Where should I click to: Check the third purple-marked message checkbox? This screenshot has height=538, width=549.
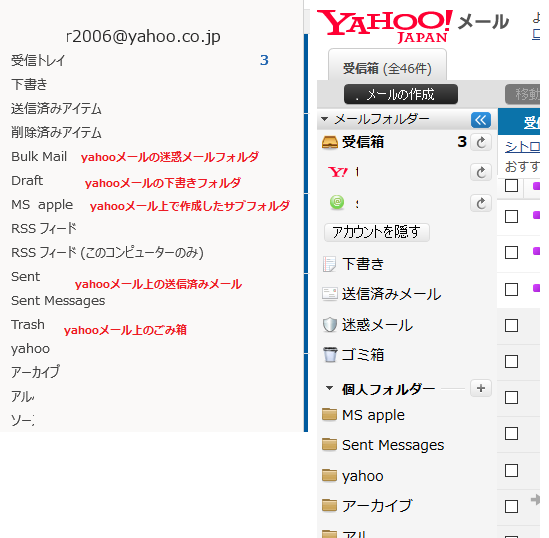point(511,289)
